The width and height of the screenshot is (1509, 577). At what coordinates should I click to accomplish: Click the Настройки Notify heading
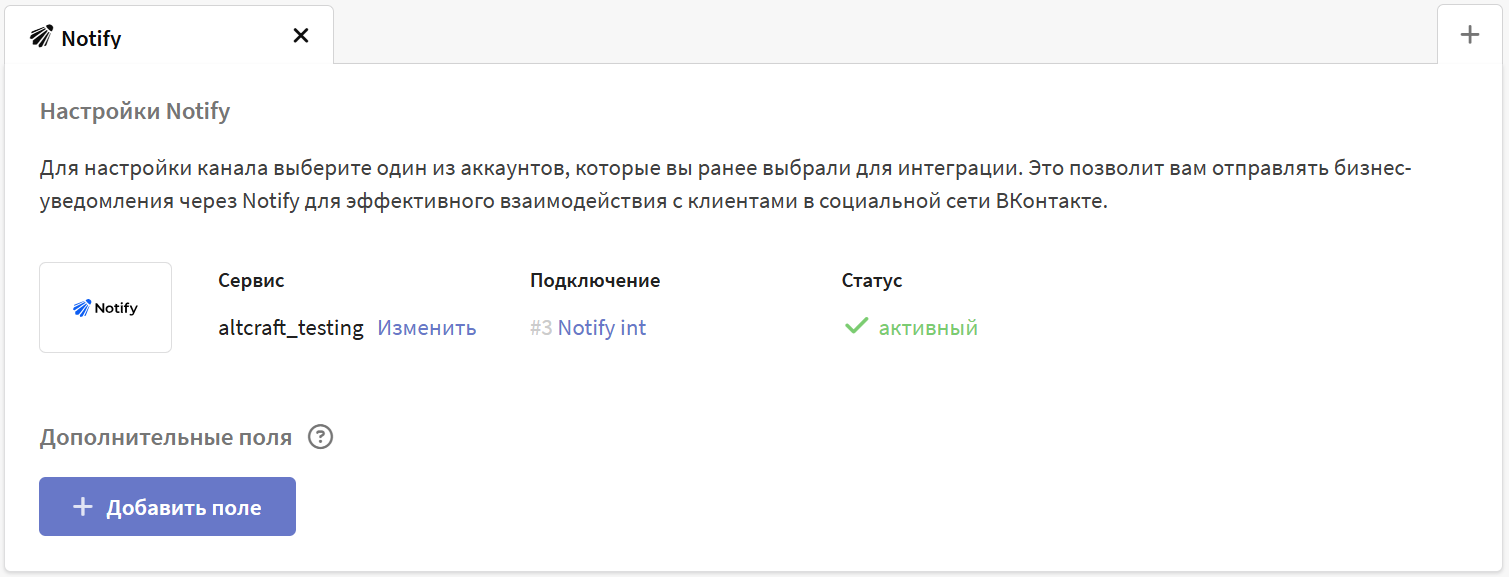click(135, 111)
